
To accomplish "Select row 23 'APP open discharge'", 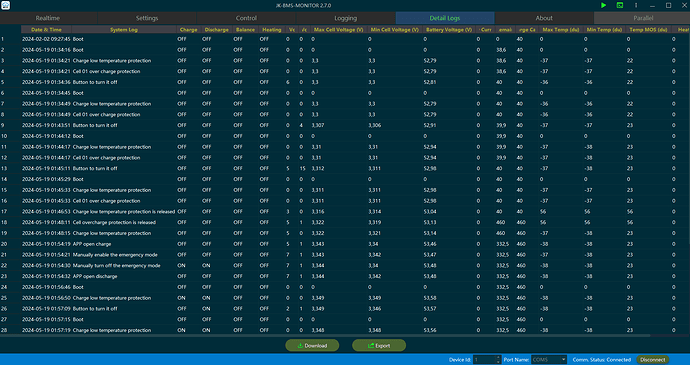I will click(x=345, y=277).
